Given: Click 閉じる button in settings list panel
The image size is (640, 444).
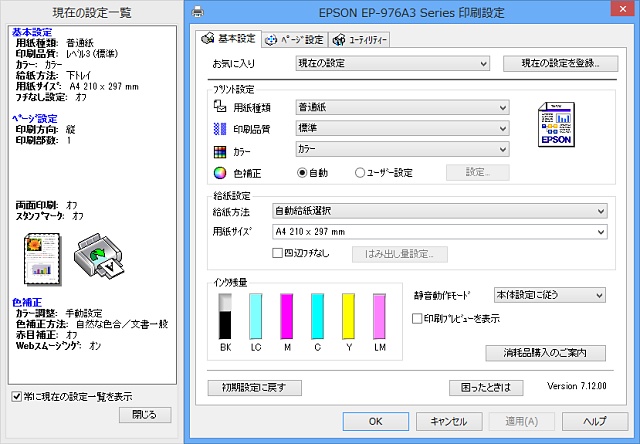Looking at the screenshot, I should point(145,415).
